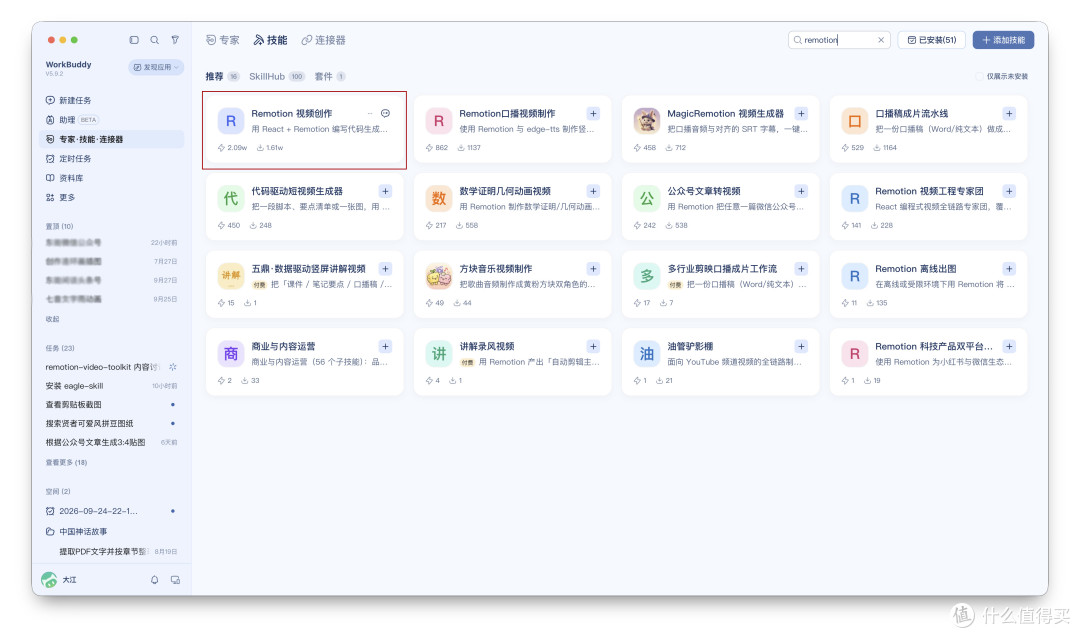Click the MagicRemotion cat avatar thumbnail
Screen dimensions: 1080x638
click(x=647, y=121)
